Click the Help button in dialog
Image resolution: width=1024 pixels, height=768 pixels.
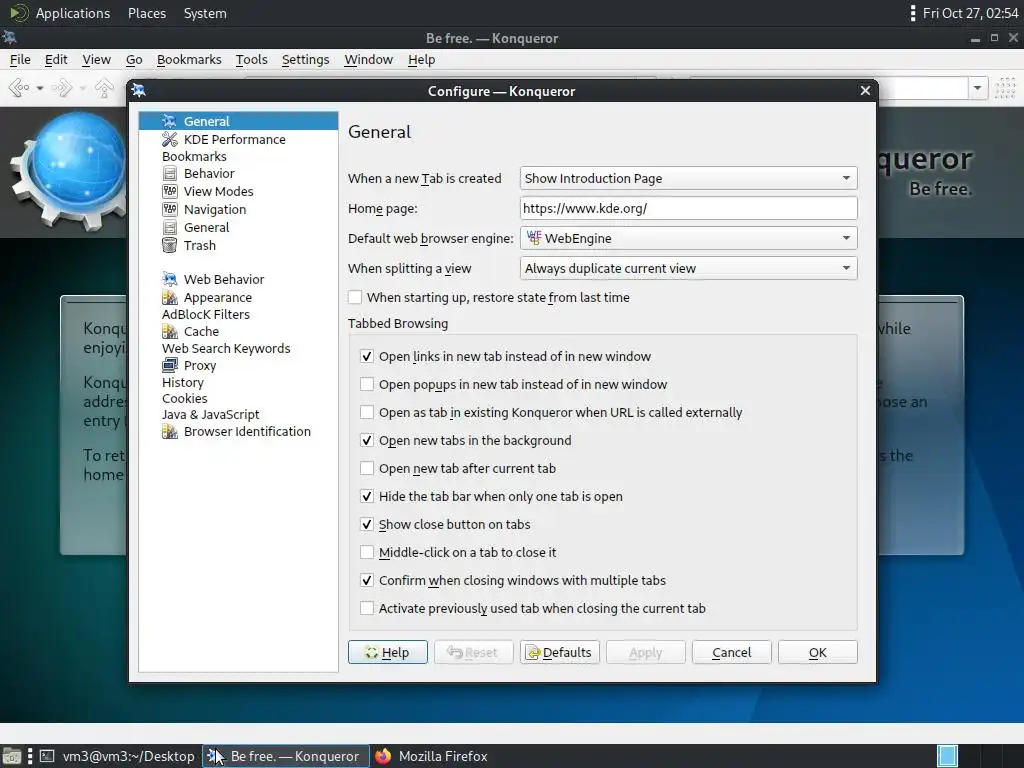388,652
